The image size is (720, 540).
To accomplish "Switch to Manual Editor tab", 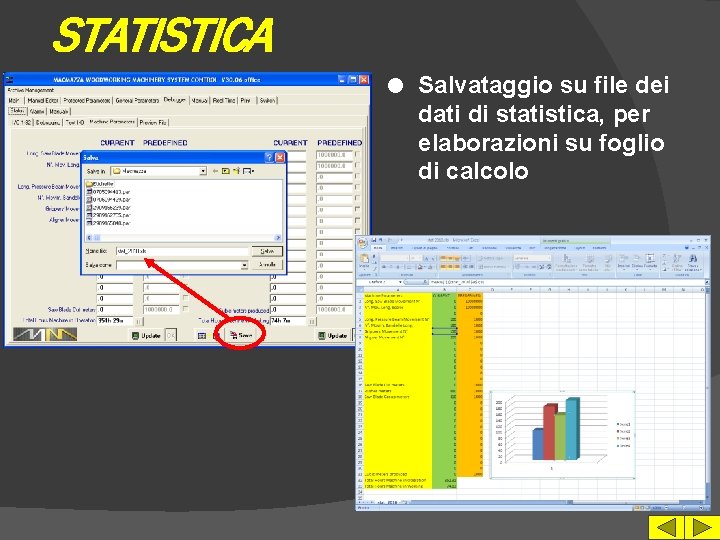I will 43,100.
